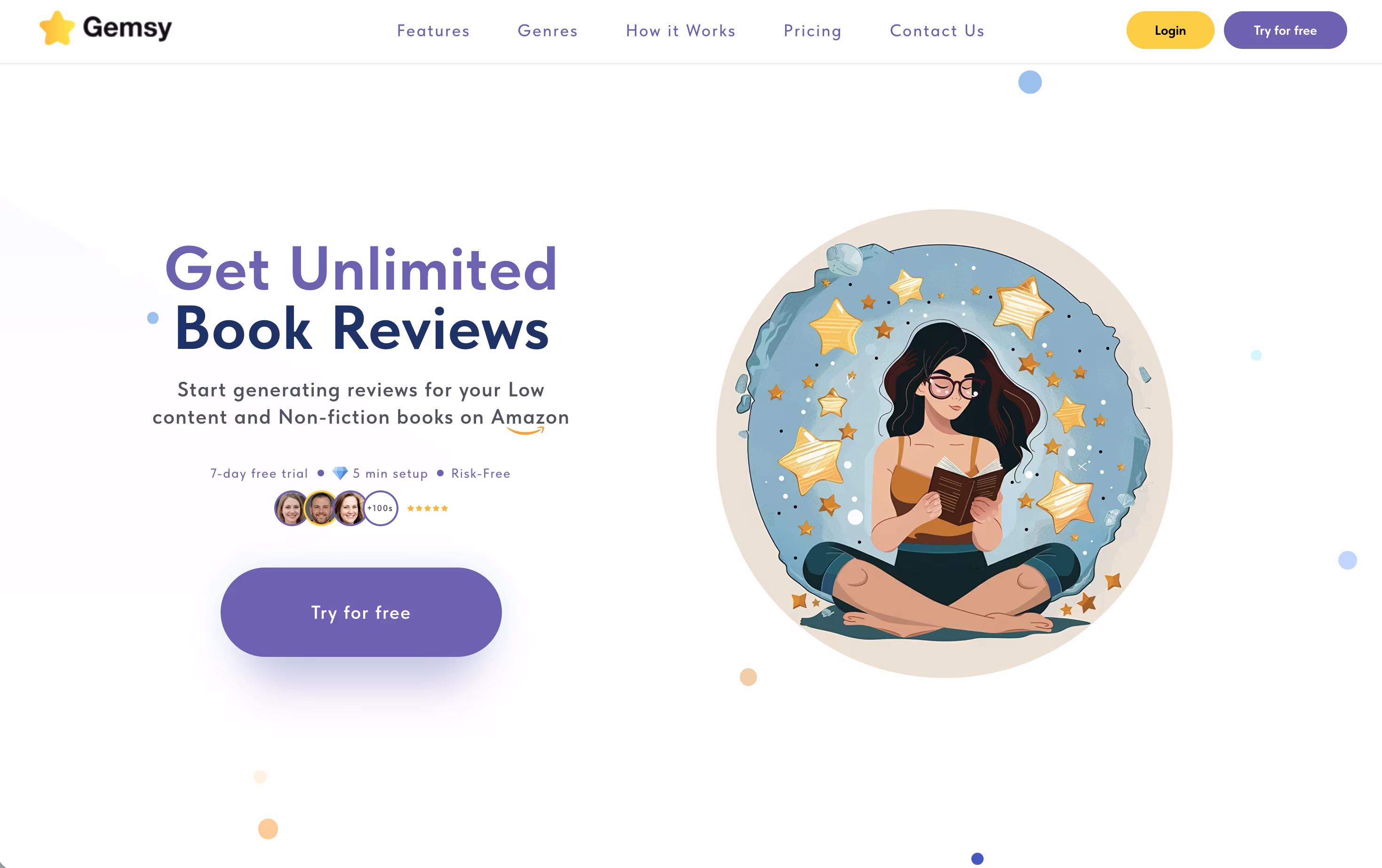Click the third avatar photo
This screenshot has height=868, width=1382.
[x=350, y=508]
